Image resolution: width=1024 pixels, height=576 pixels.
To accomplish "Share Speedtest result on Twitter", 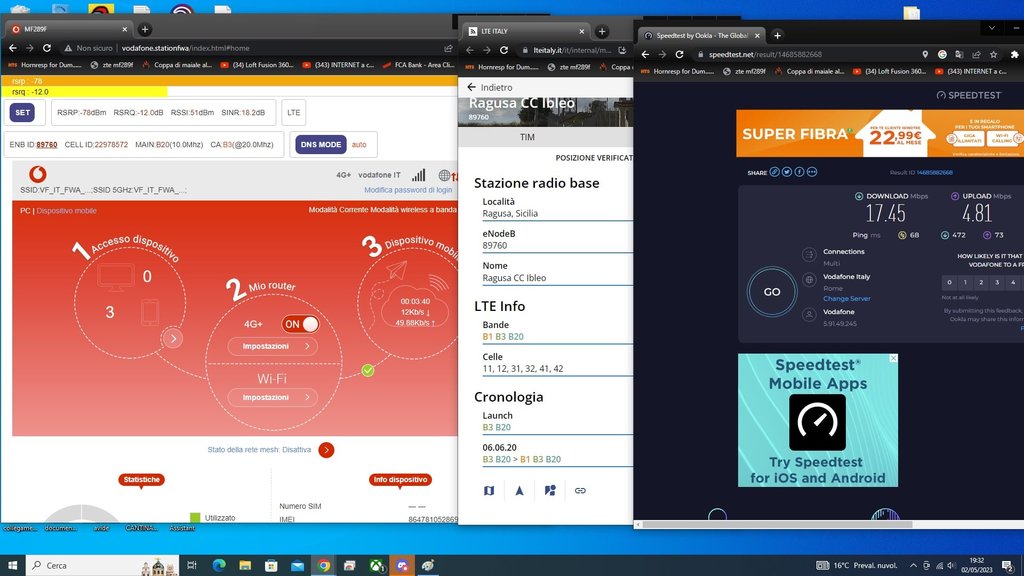I will (x=787, y=172).
